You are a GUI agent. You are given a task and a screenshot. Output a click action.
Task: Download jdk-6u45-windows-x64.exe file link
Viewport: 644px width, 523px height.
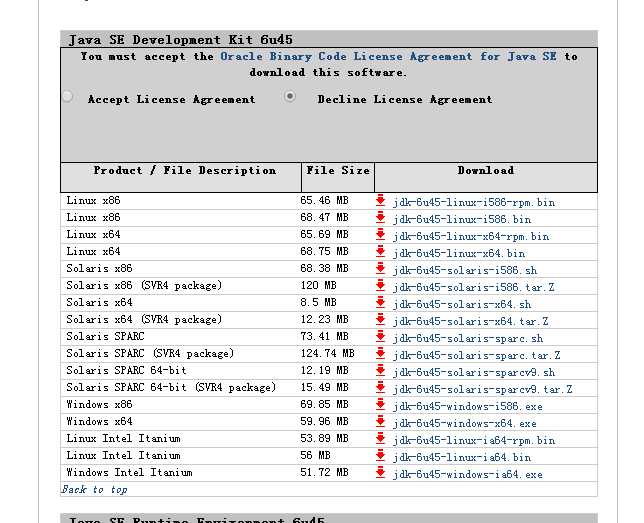[465, 423]
